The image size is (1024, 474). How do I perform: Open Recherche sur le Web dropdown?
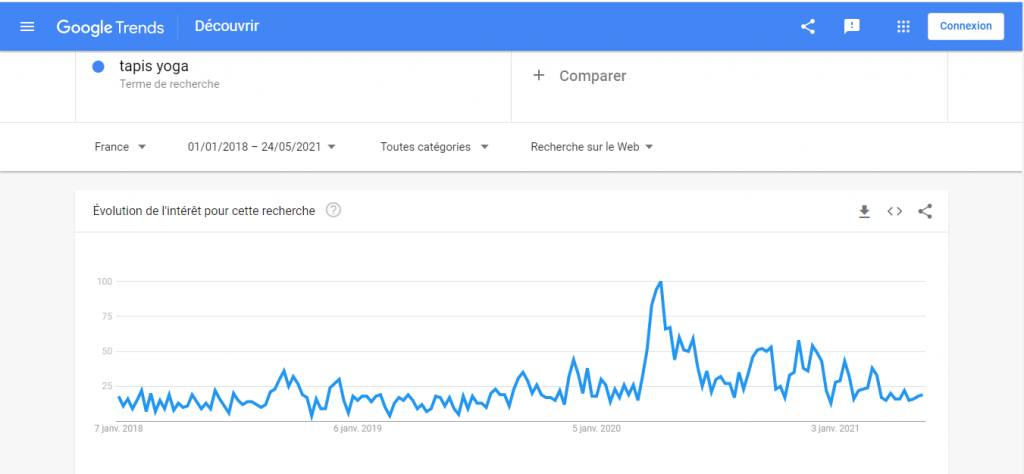[x=592, y=147]
